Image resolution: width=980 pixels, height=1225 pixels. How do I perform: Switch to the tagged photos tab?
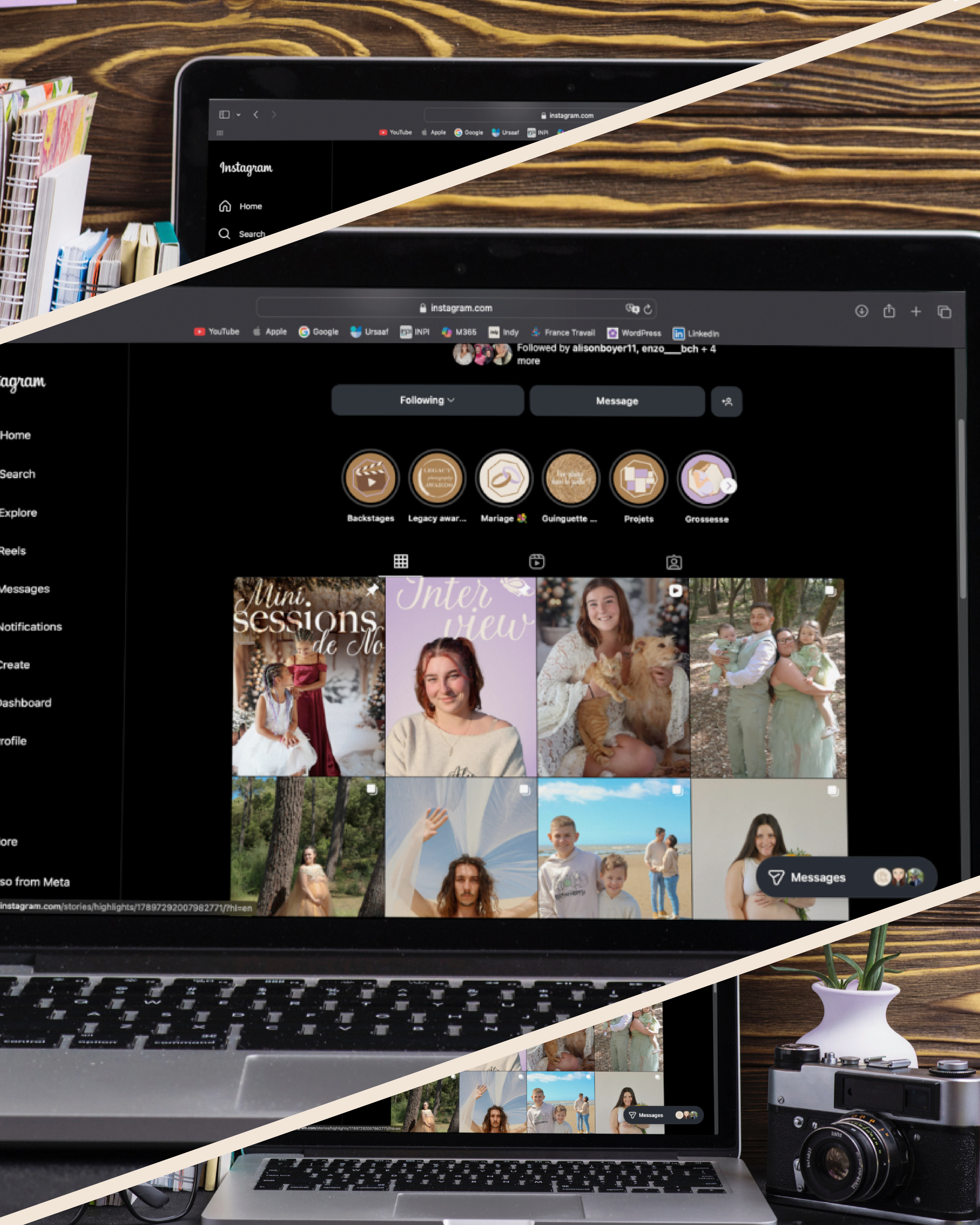[674, 563]
